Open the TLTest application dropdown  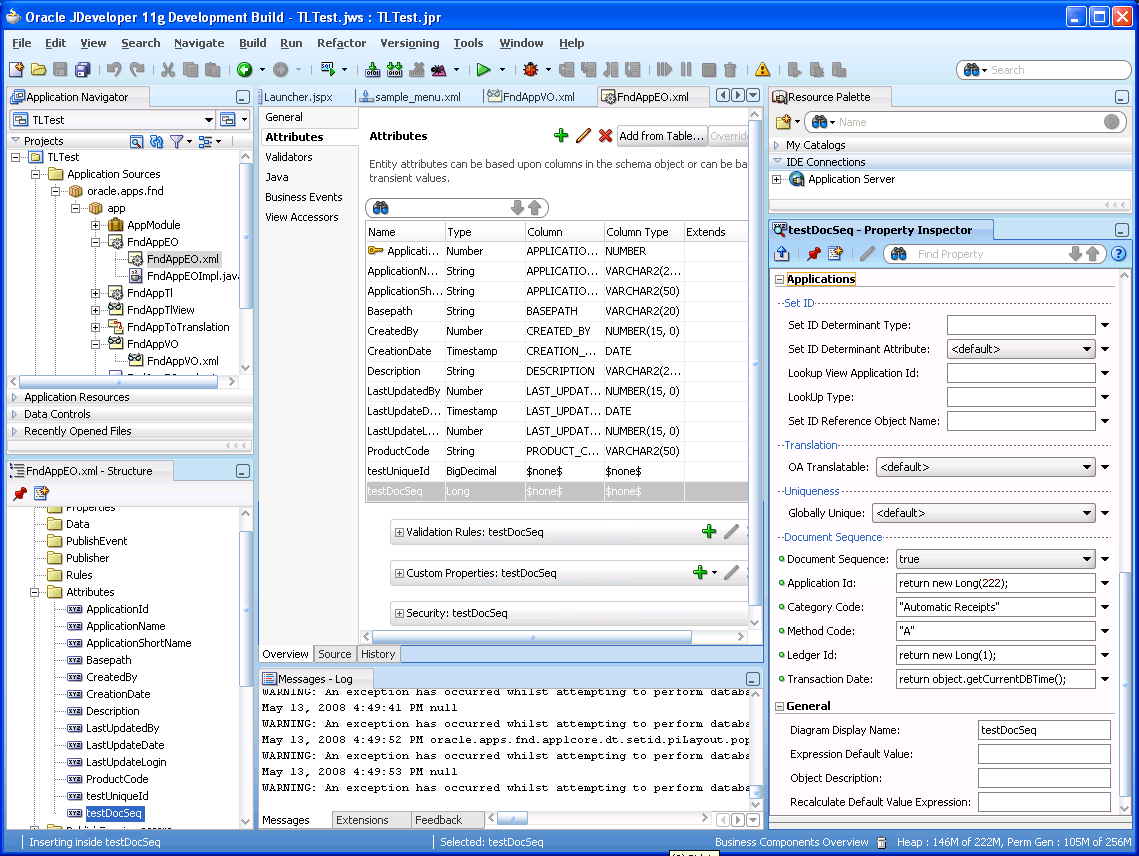[x=208, y=119]
